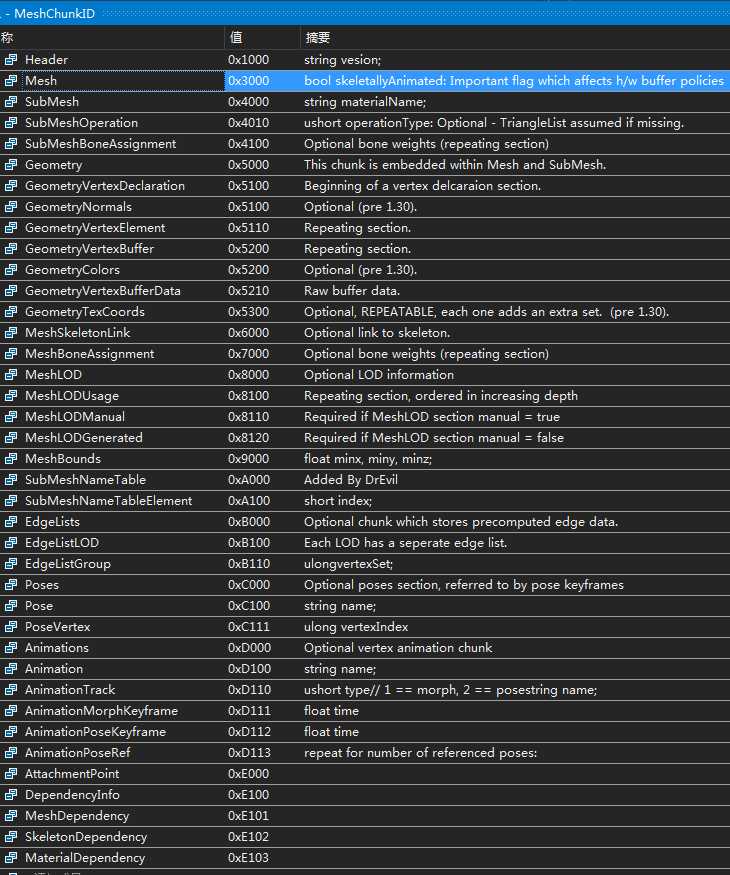The image size is (730, 875).
Task: Click the icon beside GeometryTexCoords
Action: [11, 312]
